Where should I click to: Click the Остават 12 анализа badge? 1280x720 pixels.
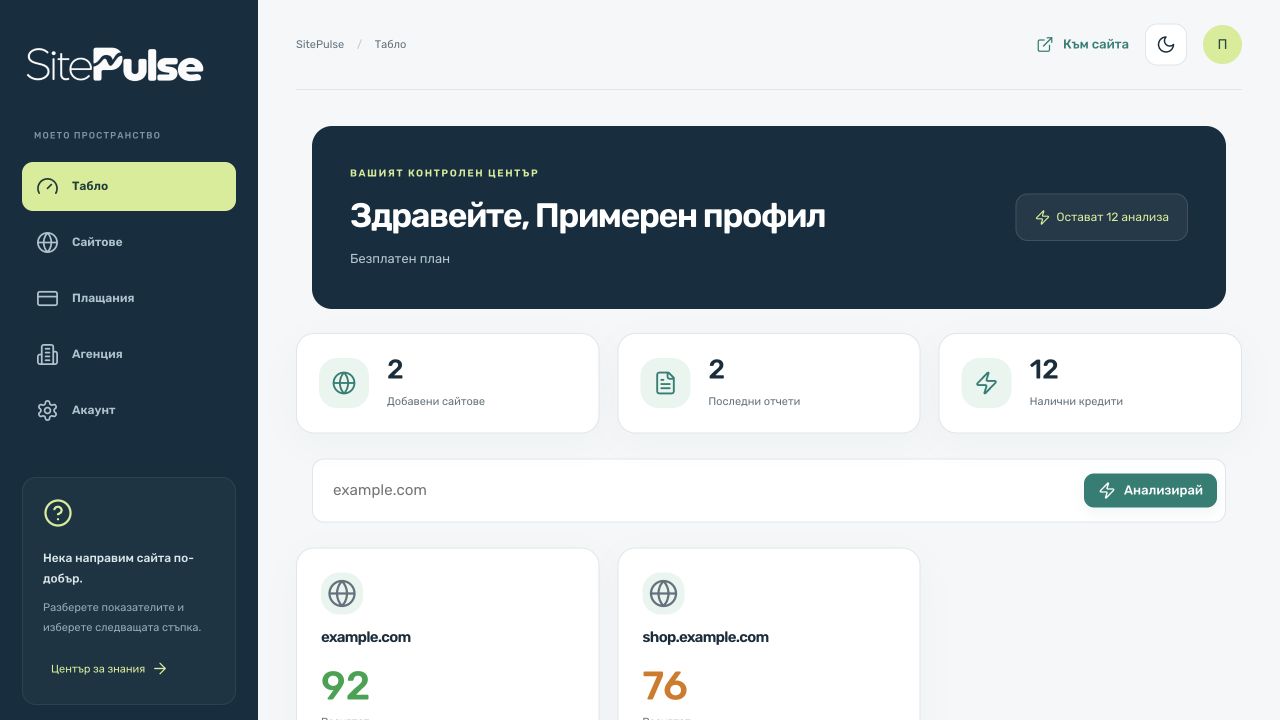click(1101, 217)
